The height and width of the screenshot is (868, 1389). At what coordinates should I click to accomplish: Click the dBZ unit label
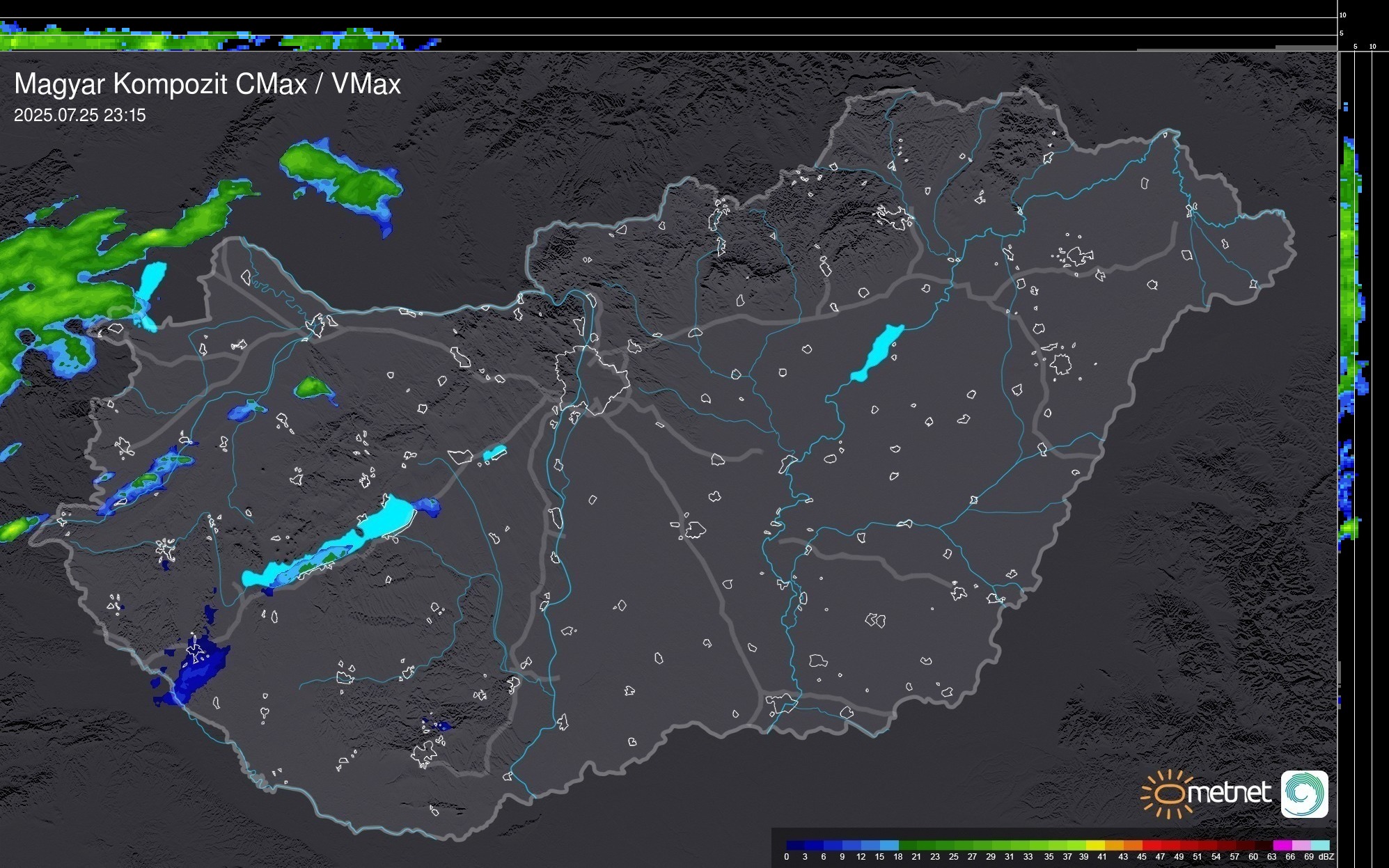pos(1327,857)
